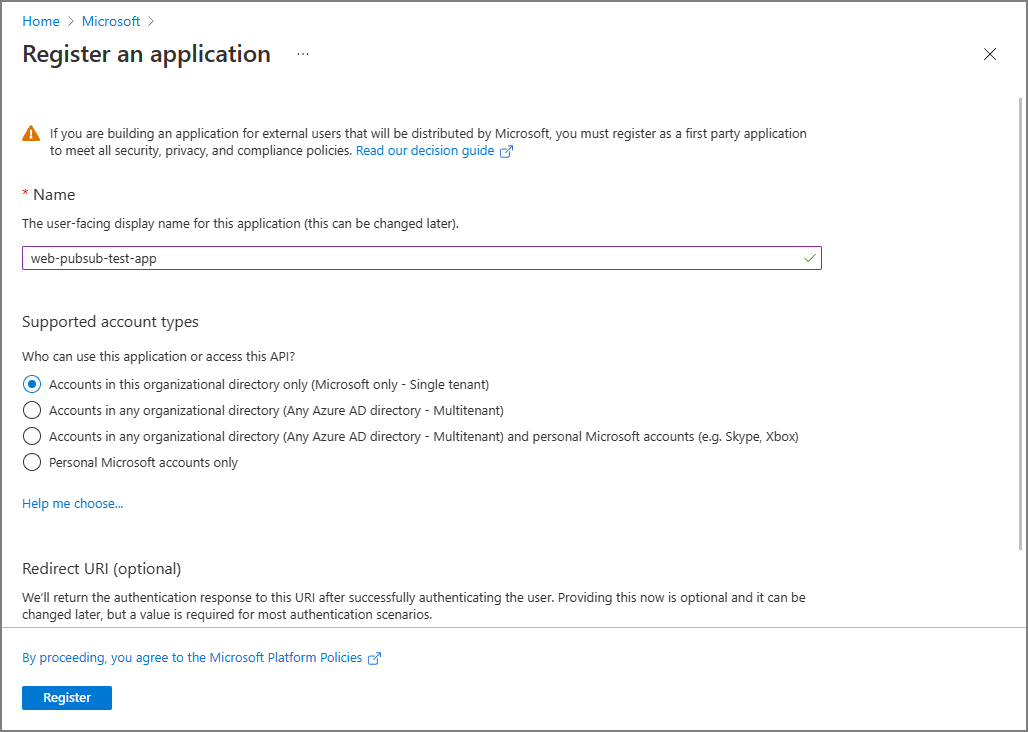Navigate to Microsoft breadcrumb

[x=111, y=21]
